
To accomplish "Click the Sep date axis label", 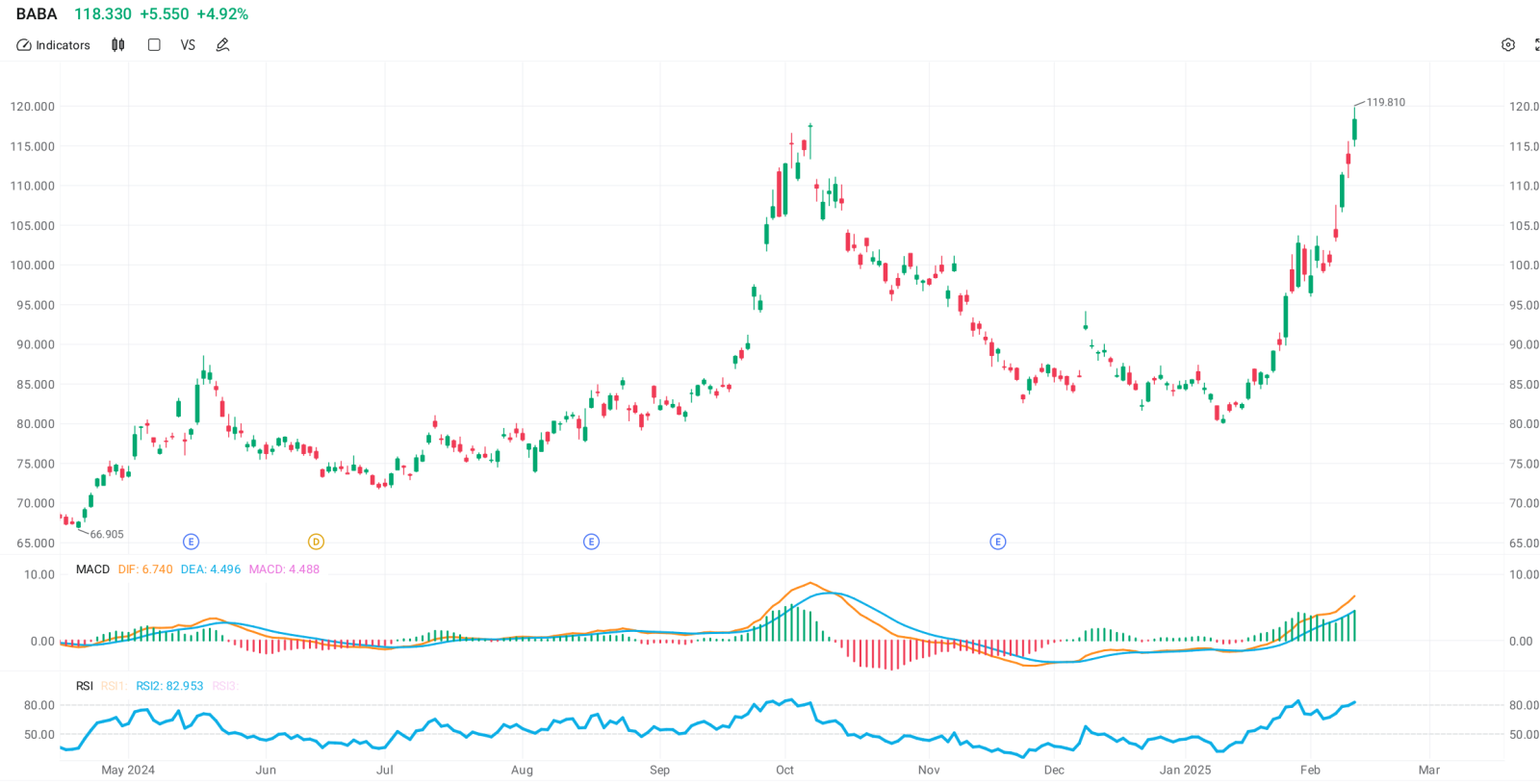I will click(x=659, y=770).
